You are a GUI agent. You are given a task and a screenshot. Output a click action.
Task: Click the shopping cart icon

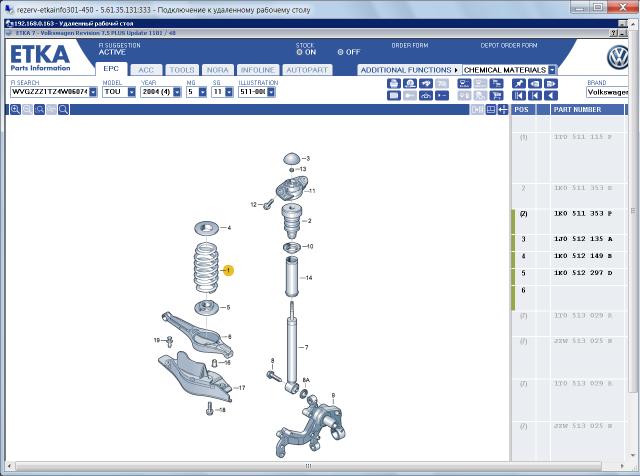tap(496, 96)
